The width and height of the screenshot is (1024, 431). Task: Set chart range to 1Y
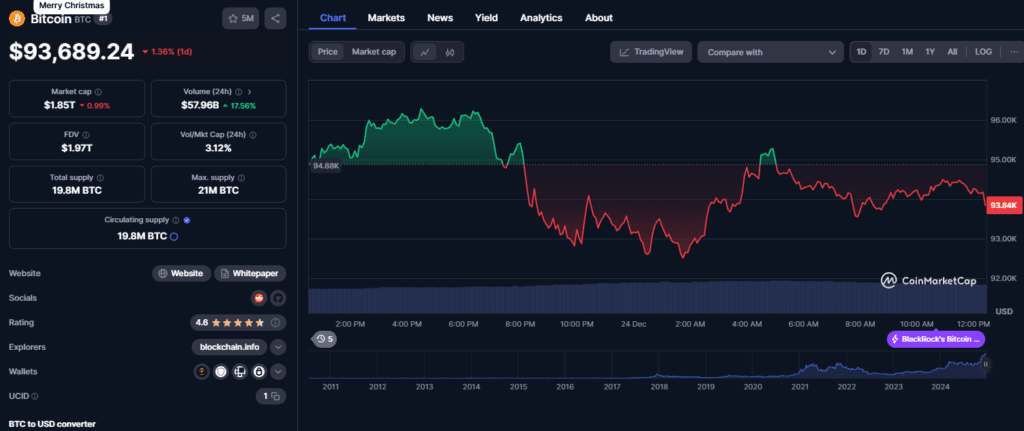tap(930, 52)
